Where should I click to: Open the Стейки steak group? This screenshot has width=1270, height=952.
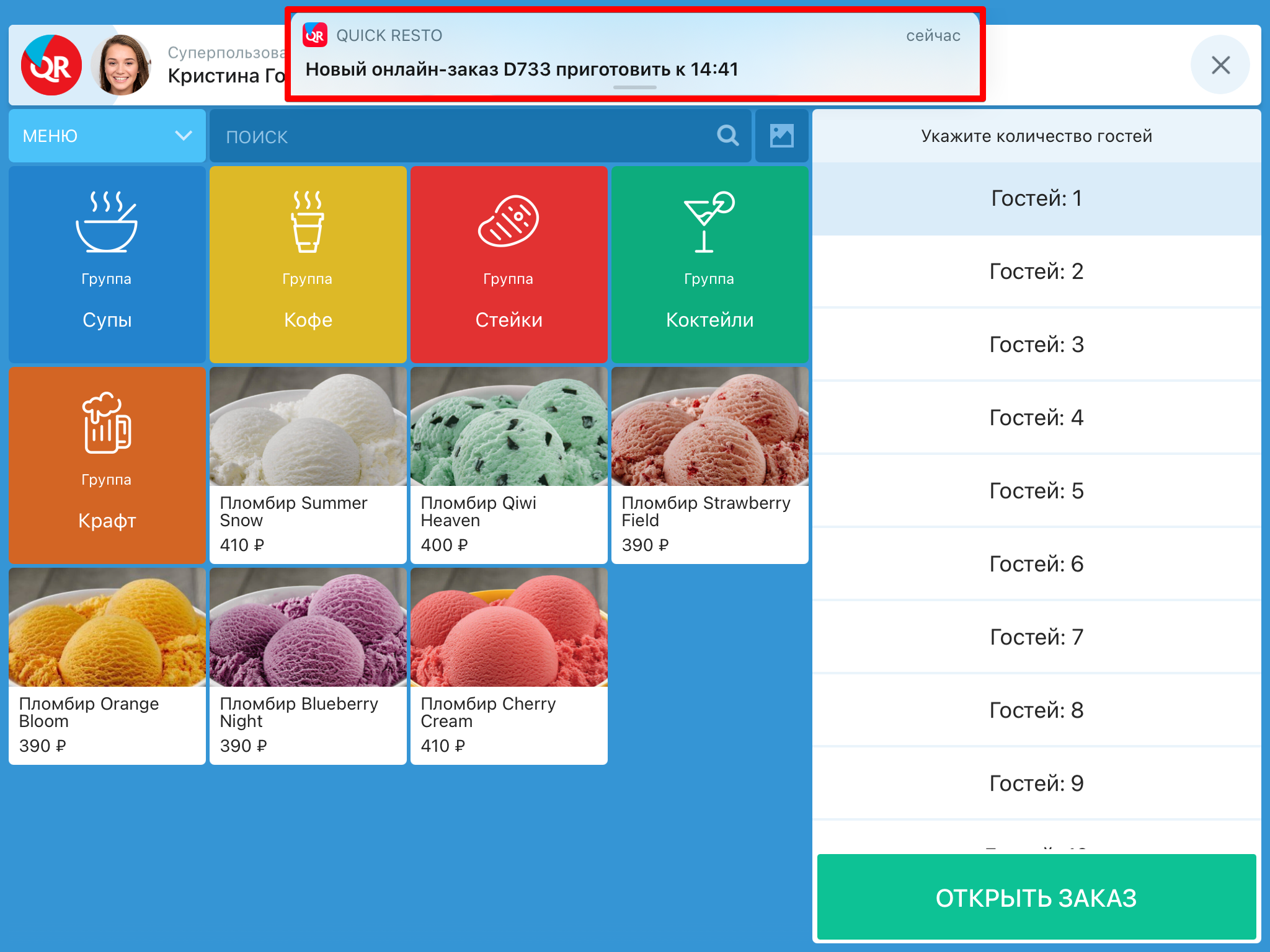508,263
